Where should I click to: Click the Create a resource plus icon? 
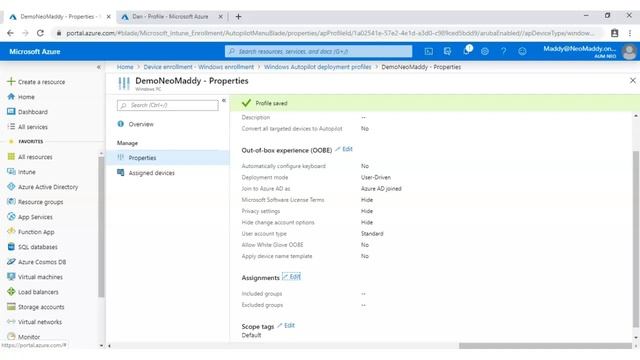[x=11, y=81]
